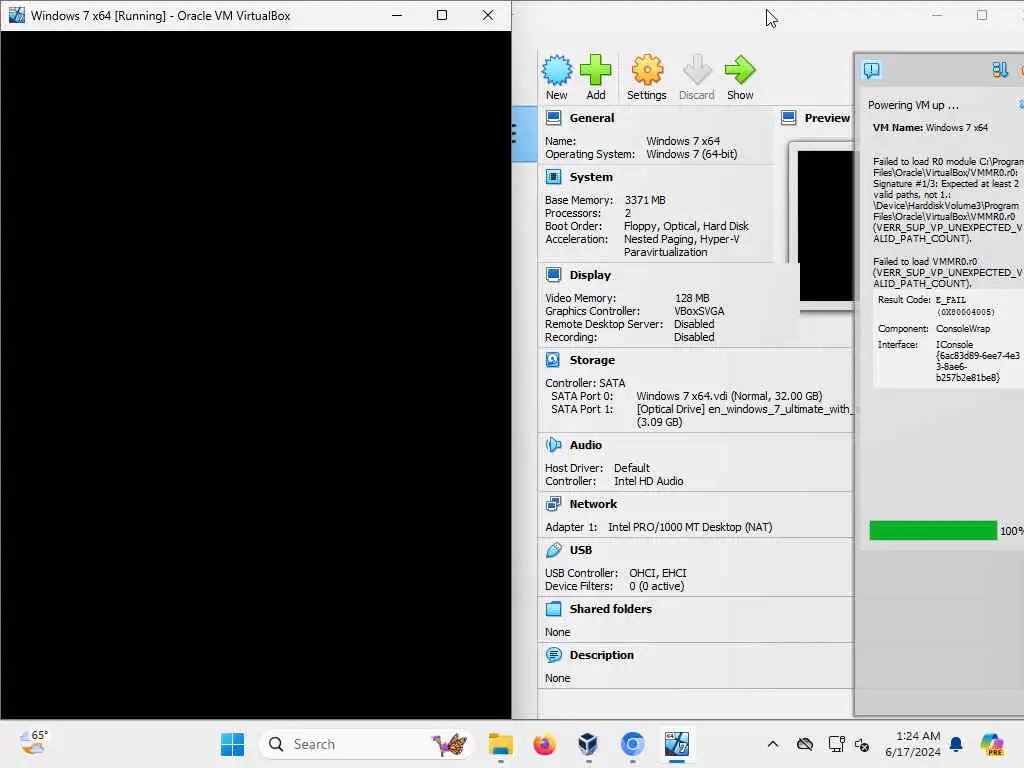Click the Shared folders section header text

[x=611, y=609]
